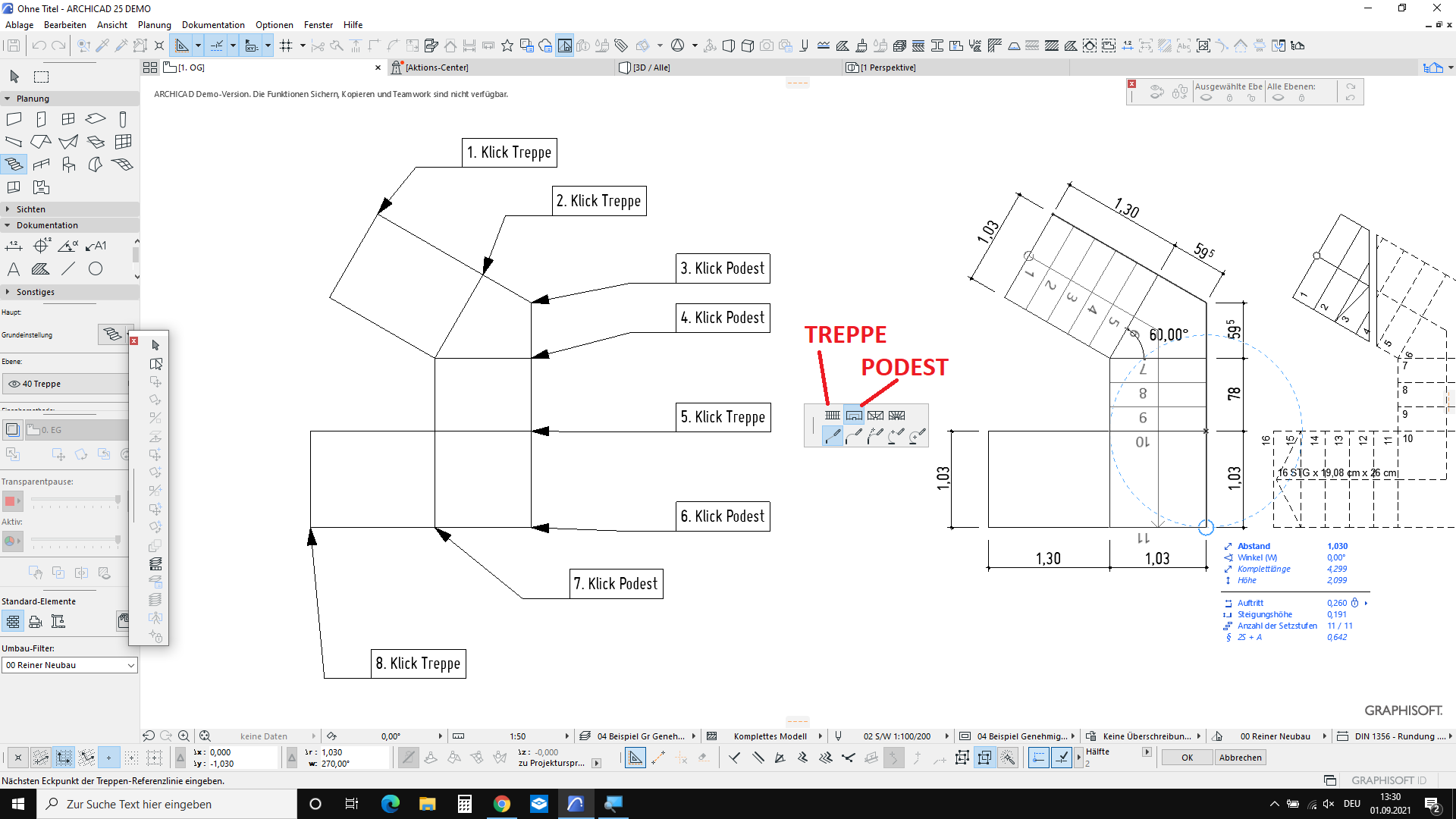1456x819 pixels.
Task: Select the Circle drawing tool
Action: (x=96, y=269)
